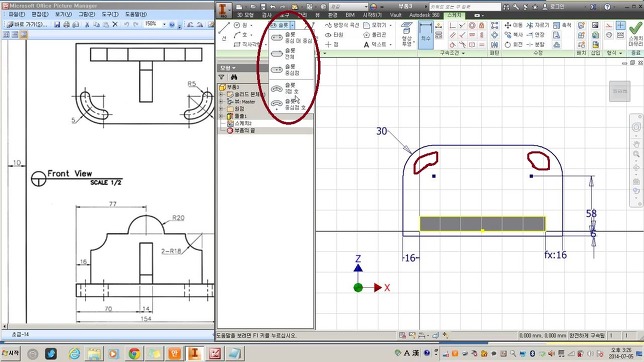Click Picture Manager save icon
Screen dimensions: 644x362
[x=57, y=25]
